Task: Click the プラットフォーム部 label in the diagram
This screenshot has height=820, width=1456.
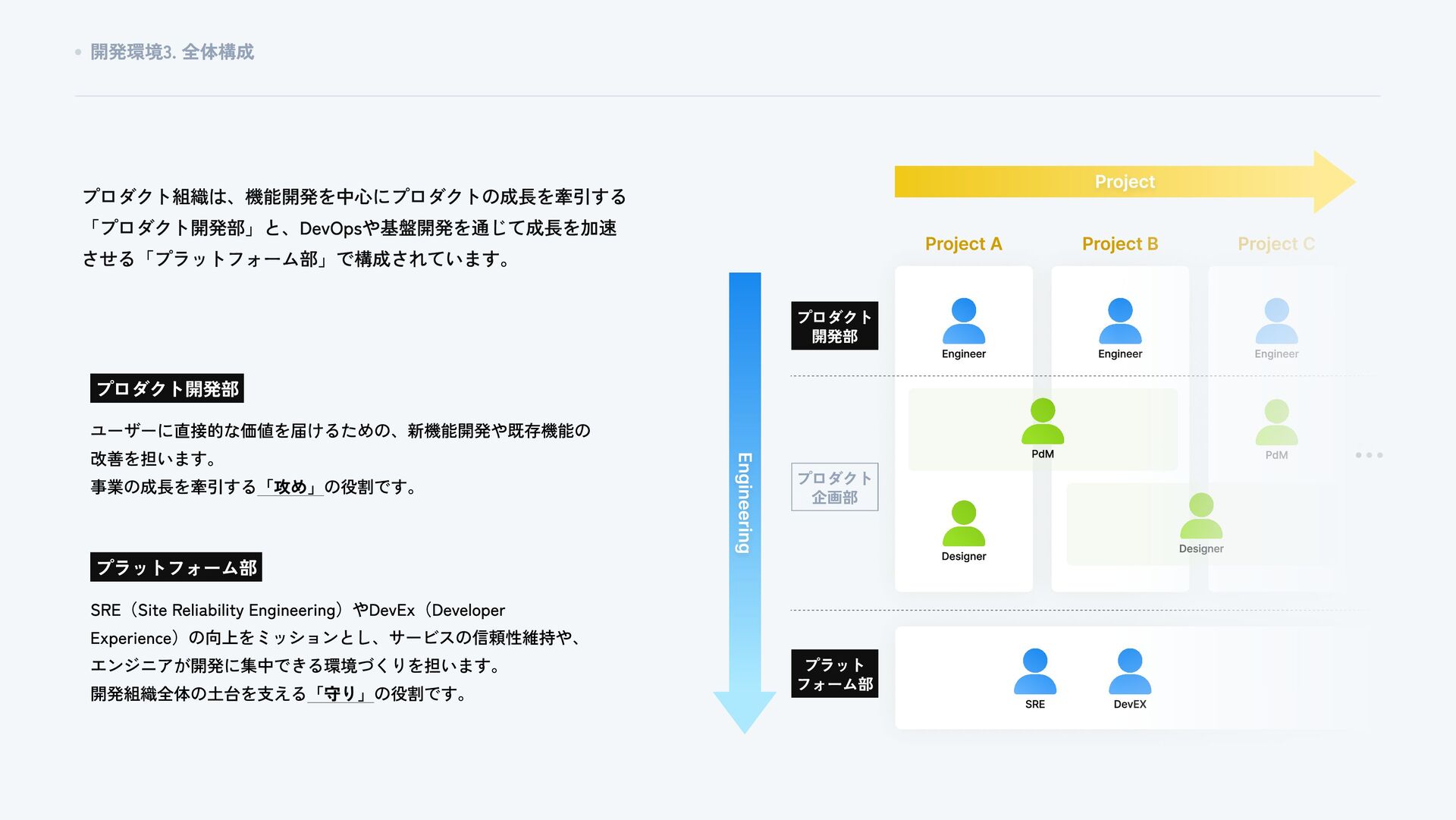Action: coord(834,674)
